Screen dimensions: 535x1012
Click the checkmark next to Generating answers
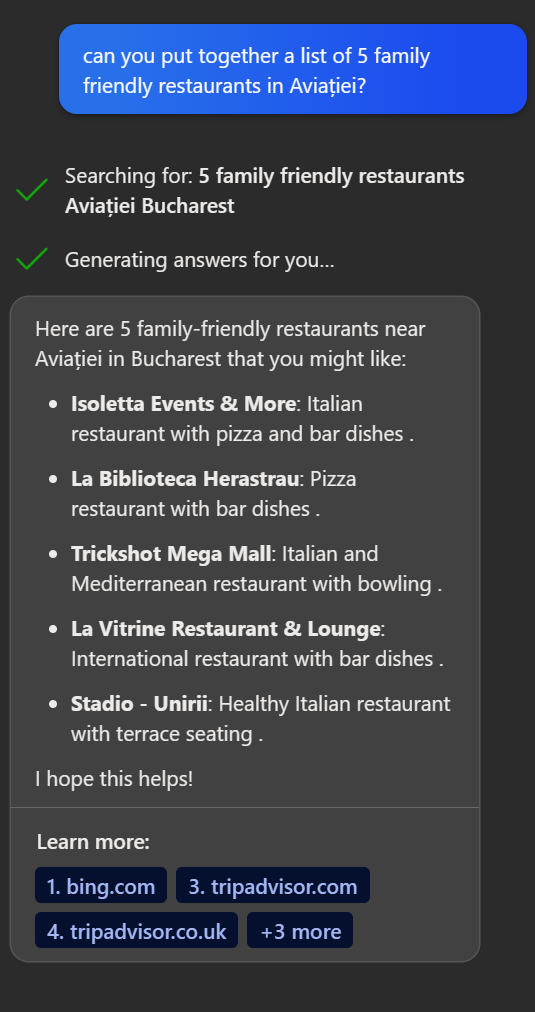tap(32, 259)
